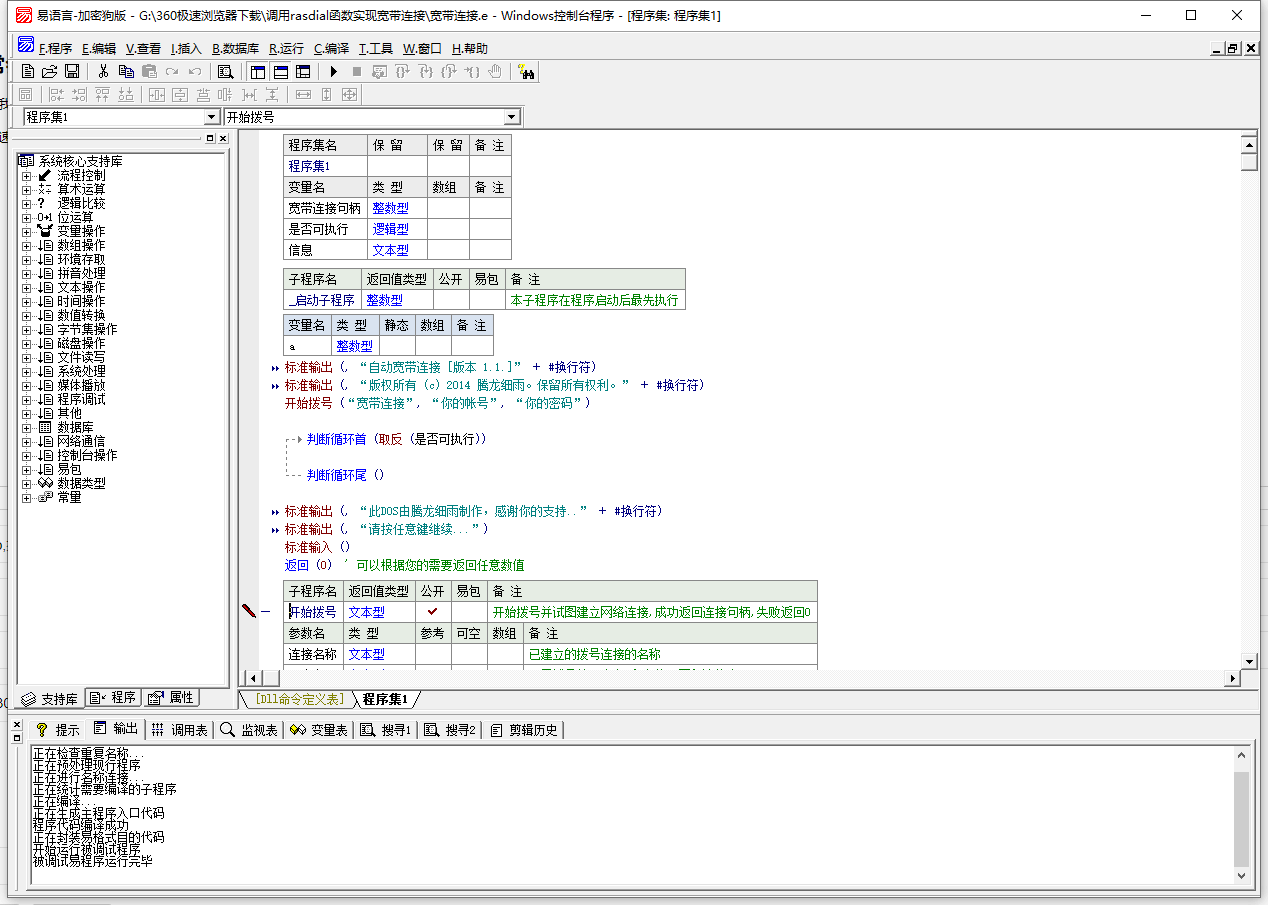Select the 文件读写 tree item
1268x905 pixels.
pos(81,357)
